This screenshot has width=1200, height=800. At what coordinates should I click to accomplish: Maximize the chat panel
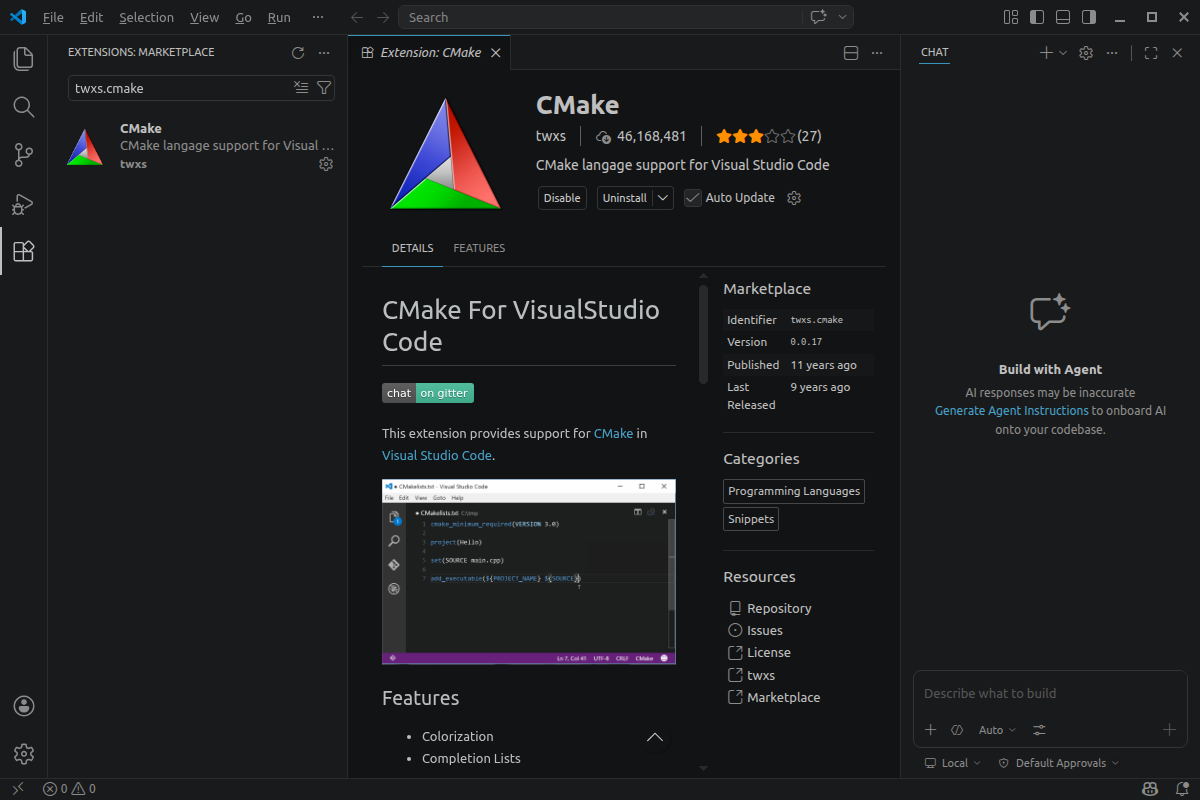(1151, 52)
